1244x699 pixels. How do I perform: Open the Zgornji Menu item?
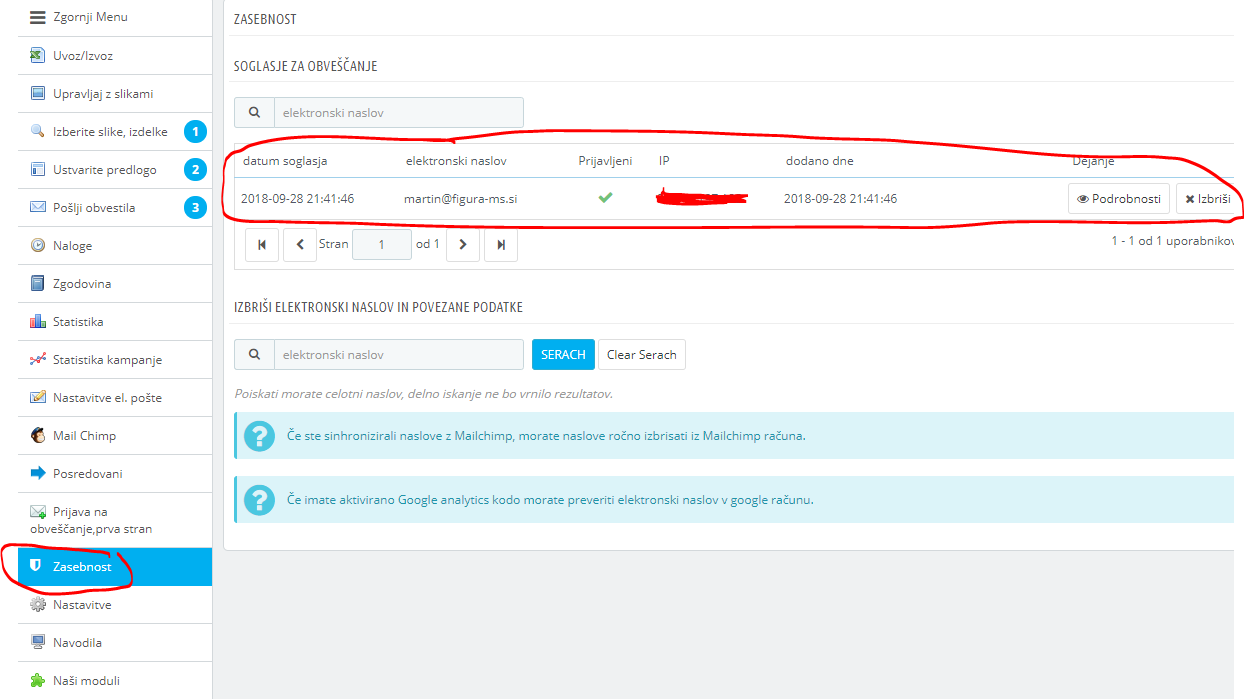tap(115, 18)
